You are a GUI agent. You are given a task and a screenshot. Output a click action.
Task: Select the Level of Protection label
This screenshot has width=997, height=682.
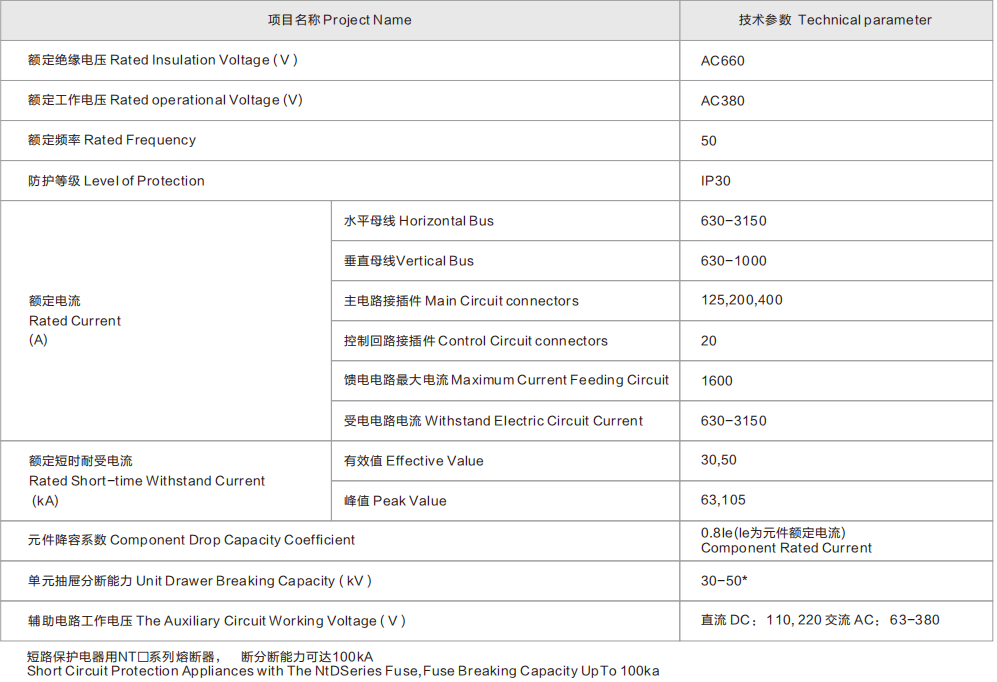point(116,181)
